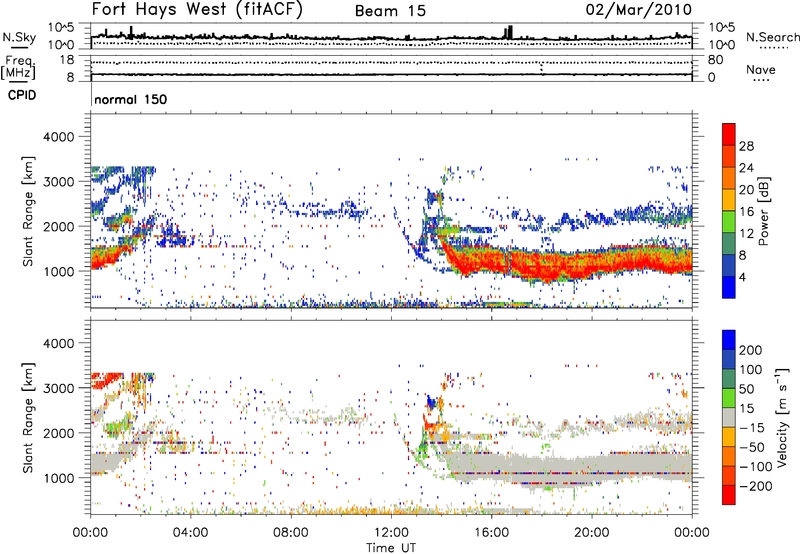Click the noise spike near 16:40 in N.Sky panel
Image resolution: width=800 pixels, height=554 pixels.
pos(509,32)
